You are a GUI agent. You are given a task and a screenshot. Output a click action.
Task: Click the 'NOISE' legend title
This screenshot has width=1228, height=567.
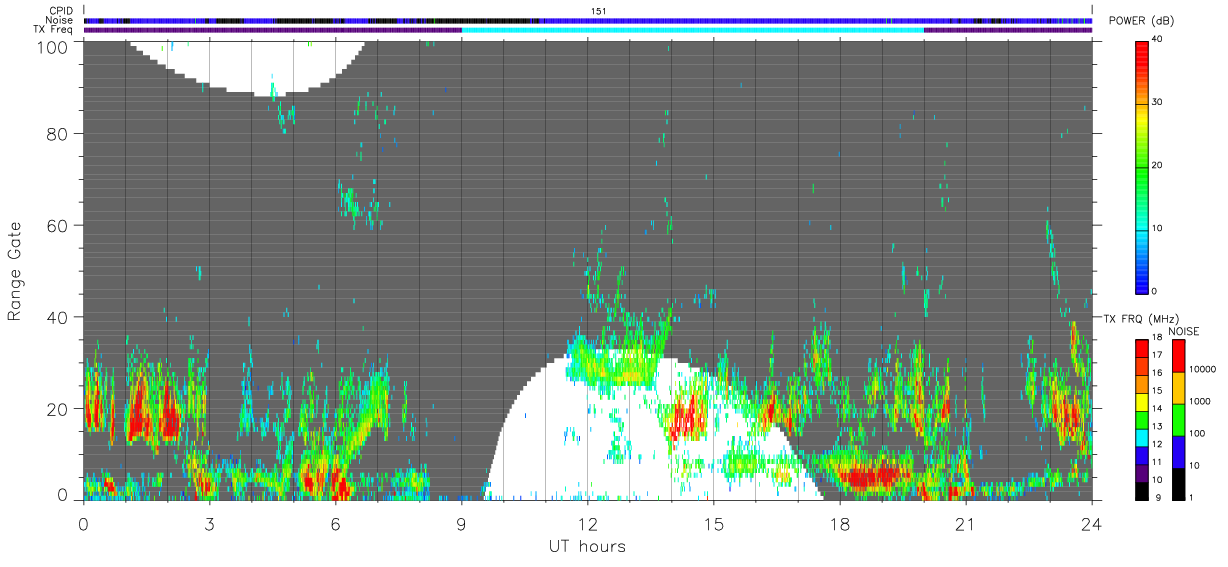coord(1184,331)
